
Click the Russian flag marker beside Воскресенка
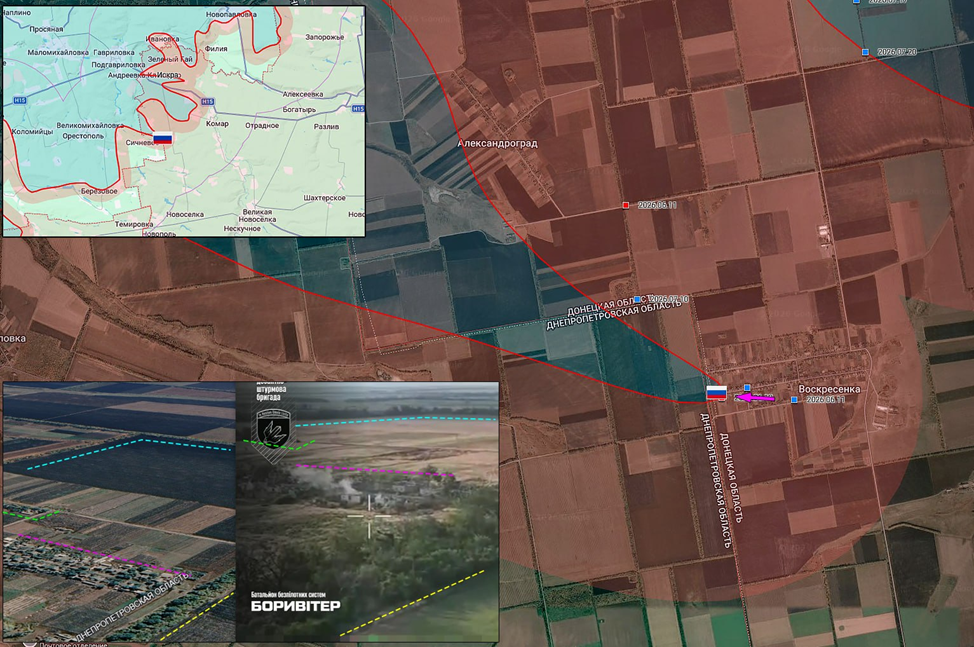[x=716, y=392]
